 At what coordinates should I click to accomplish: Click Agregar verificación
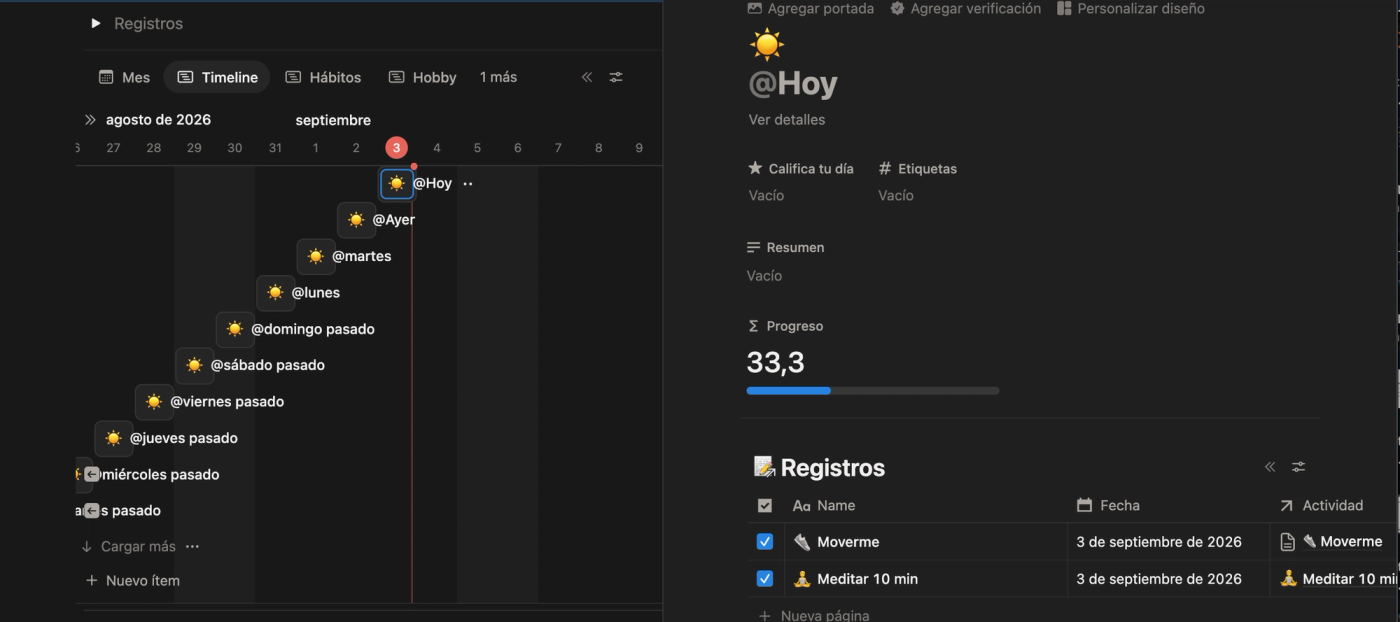(966, 9)
